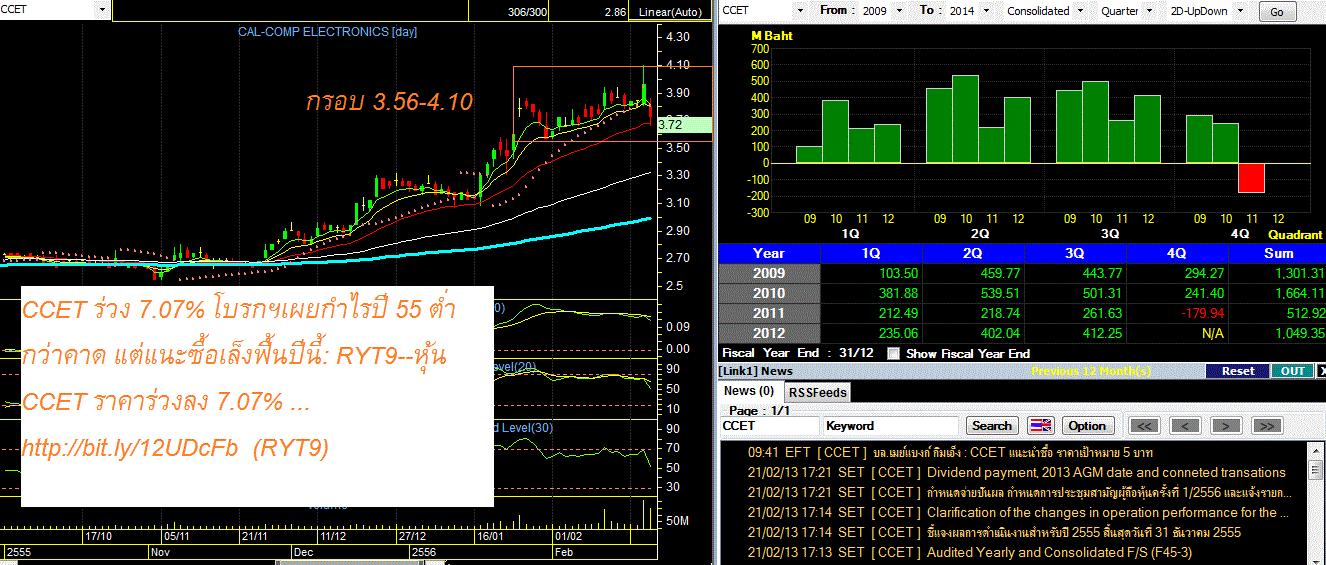Go to previous news page (<)

click(x=1185, y=426)
